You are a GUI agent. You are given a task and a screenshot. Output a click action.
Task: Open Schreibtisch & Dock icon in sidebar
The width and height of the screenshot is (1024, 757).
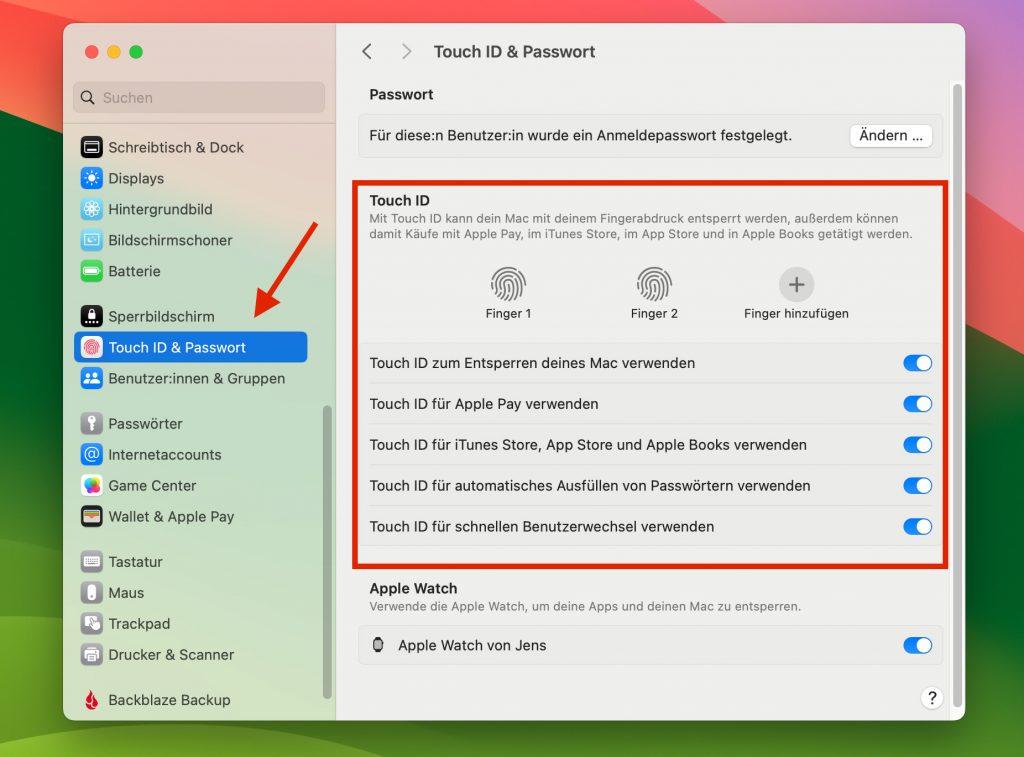coord(91,147)
